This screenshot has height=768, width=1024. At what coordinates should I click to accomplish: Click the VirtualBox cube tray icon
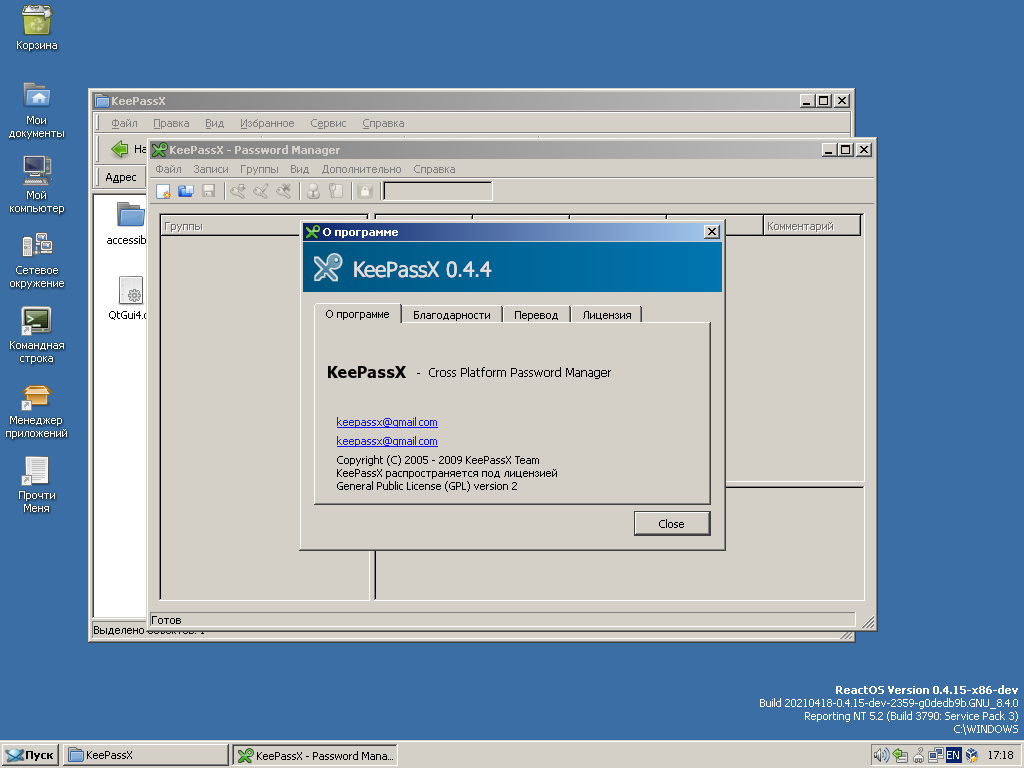[971, 755]
